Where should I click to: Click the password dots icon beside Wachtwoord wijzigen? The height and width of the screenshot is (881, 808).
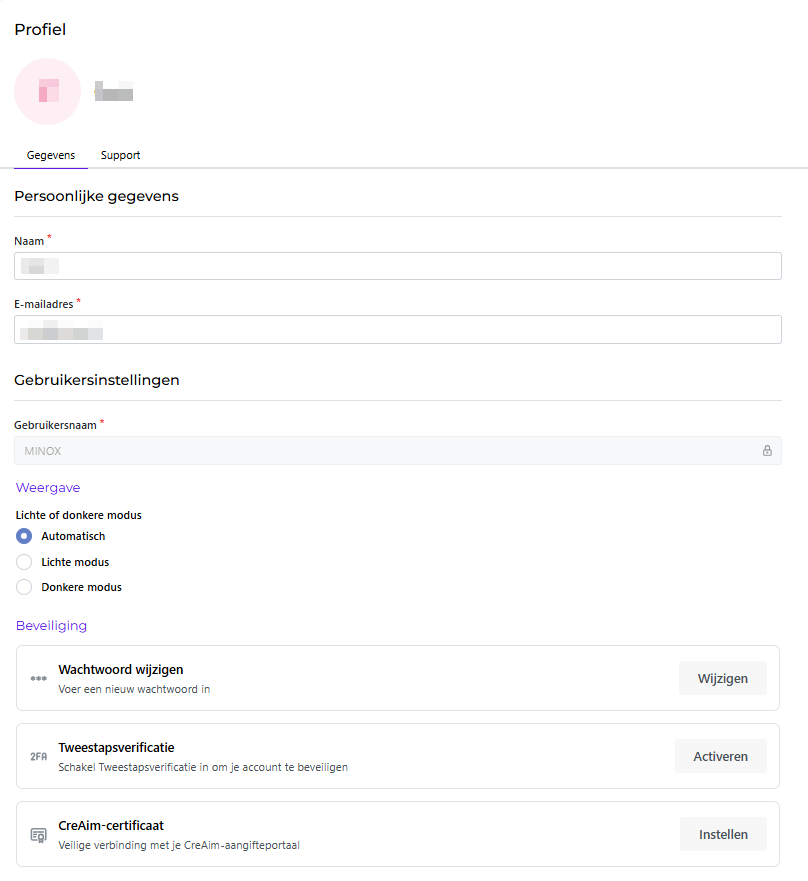coord(39,678)
